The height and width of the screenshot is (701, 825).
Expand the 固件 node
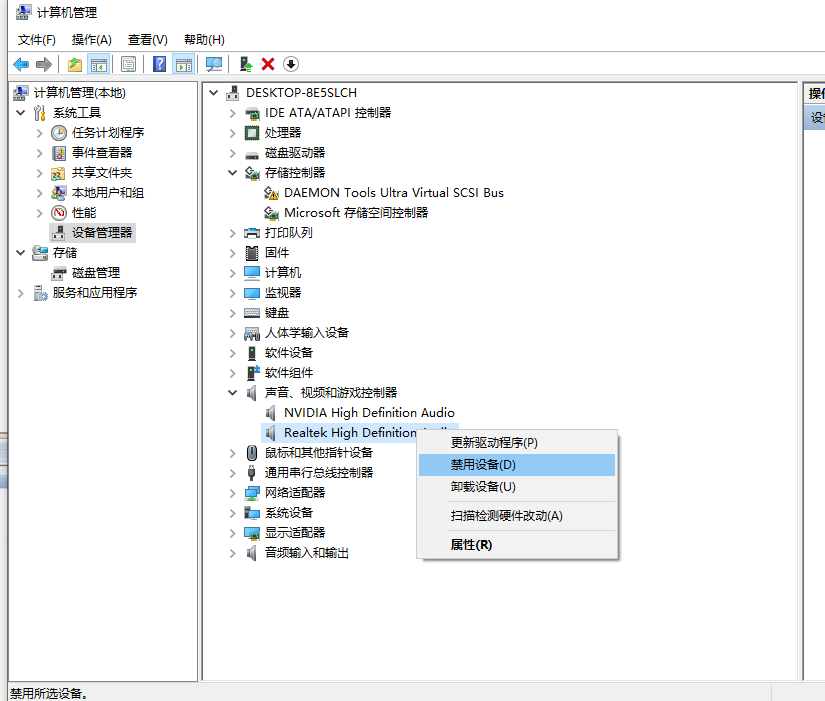click(233, 253)
